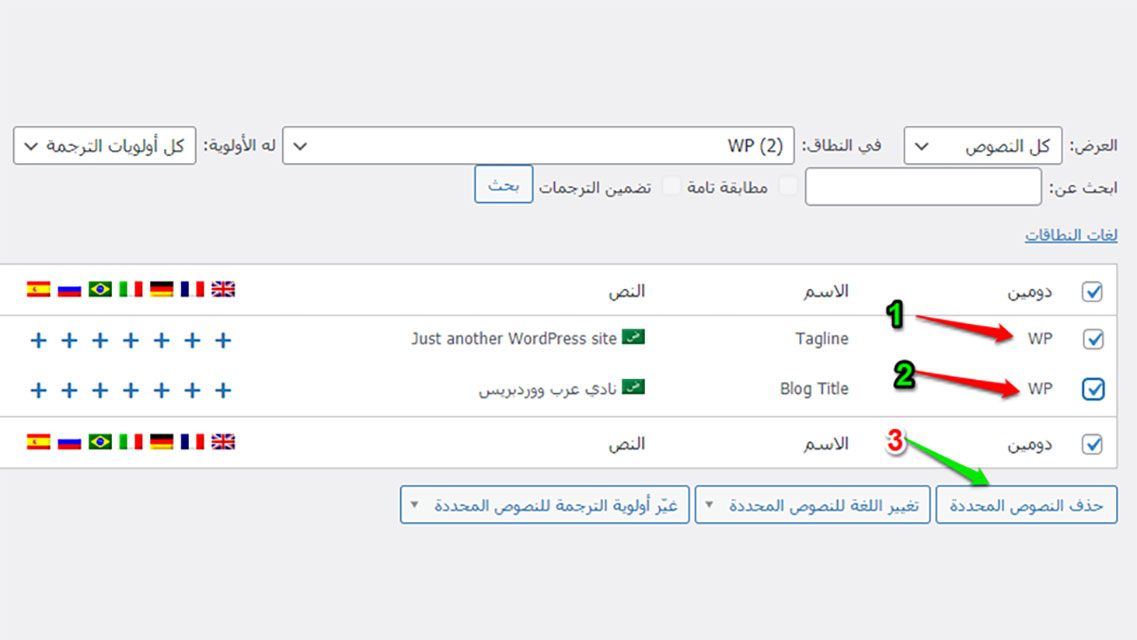
Task: Enable the "مطابقة تامة" exact match checkbox
Action: pyautogui.click(x=789, y=186)
